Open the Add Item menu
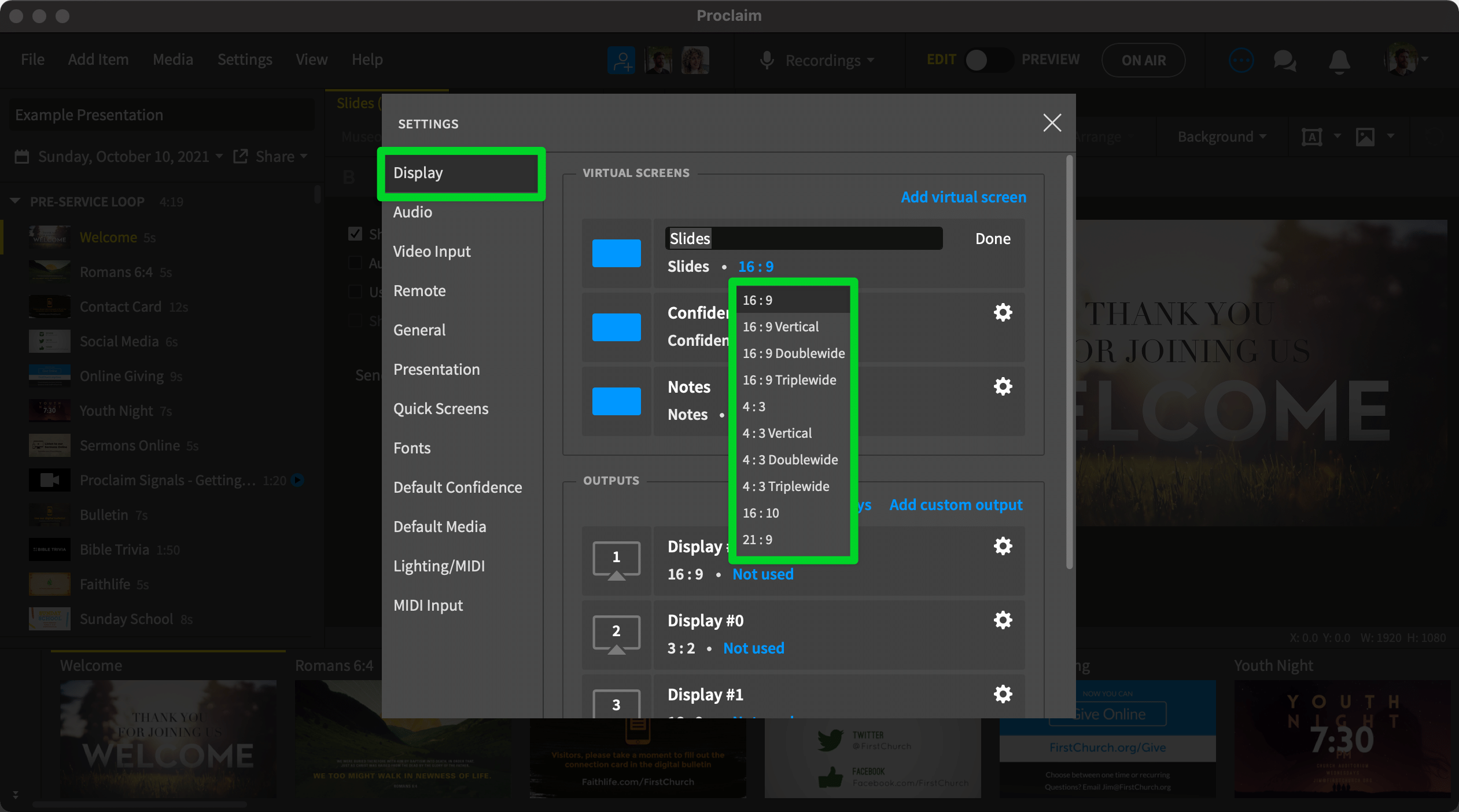 click(x=98, y=60)
